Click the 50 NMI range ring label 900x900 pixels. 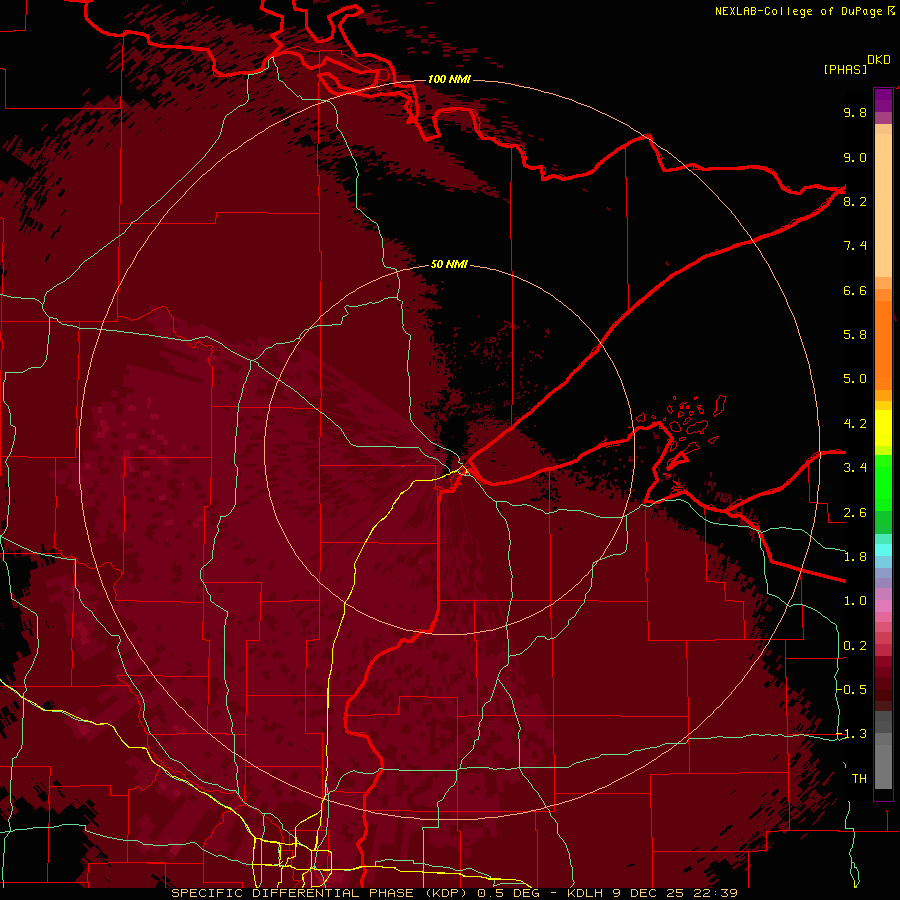[449, 264]
